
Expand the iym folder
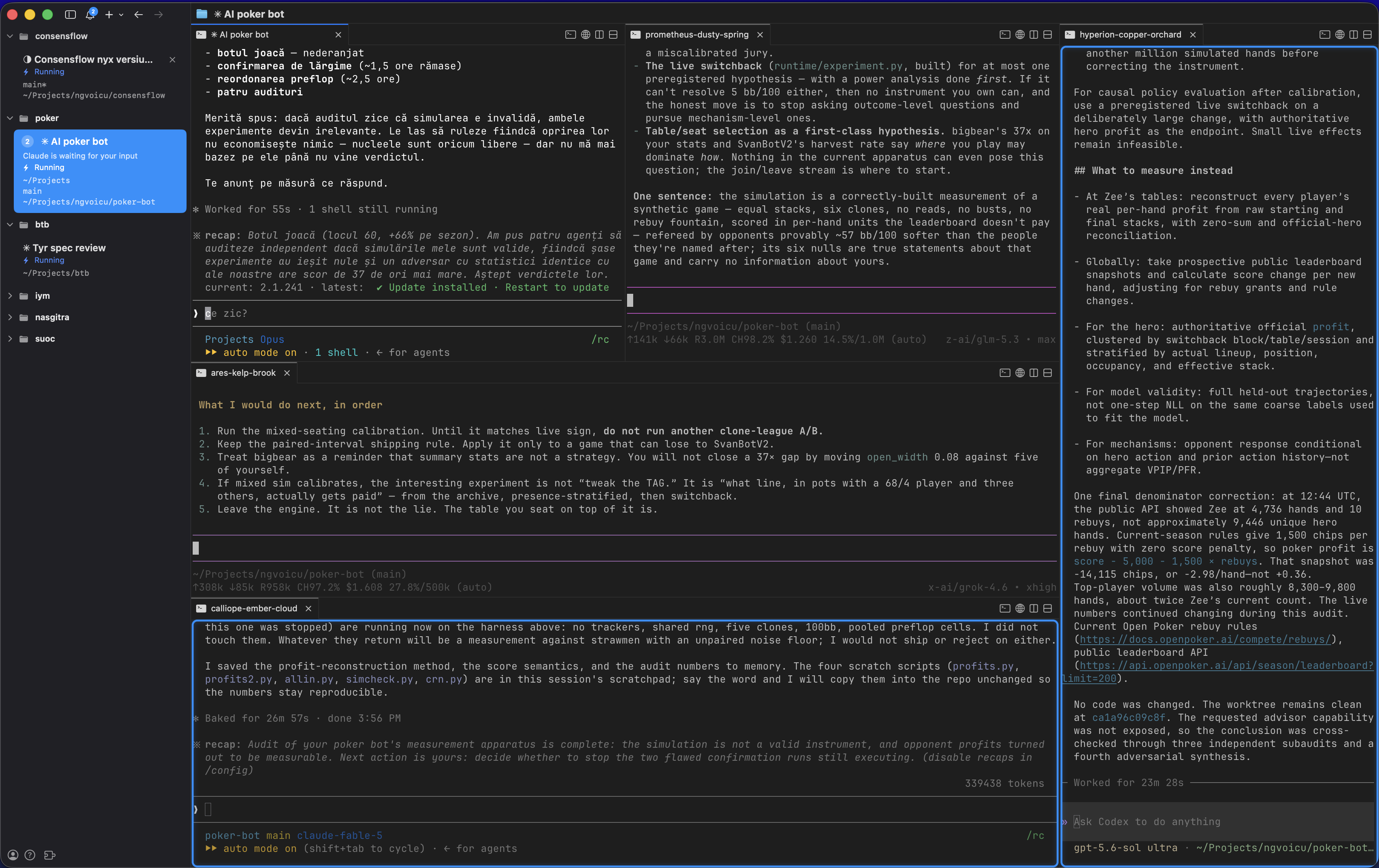10,296
